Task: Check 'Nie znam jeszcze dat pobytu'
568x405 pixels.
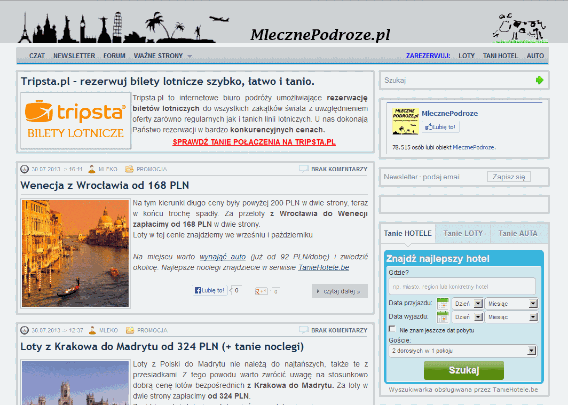Action: (x=392, y=329)
